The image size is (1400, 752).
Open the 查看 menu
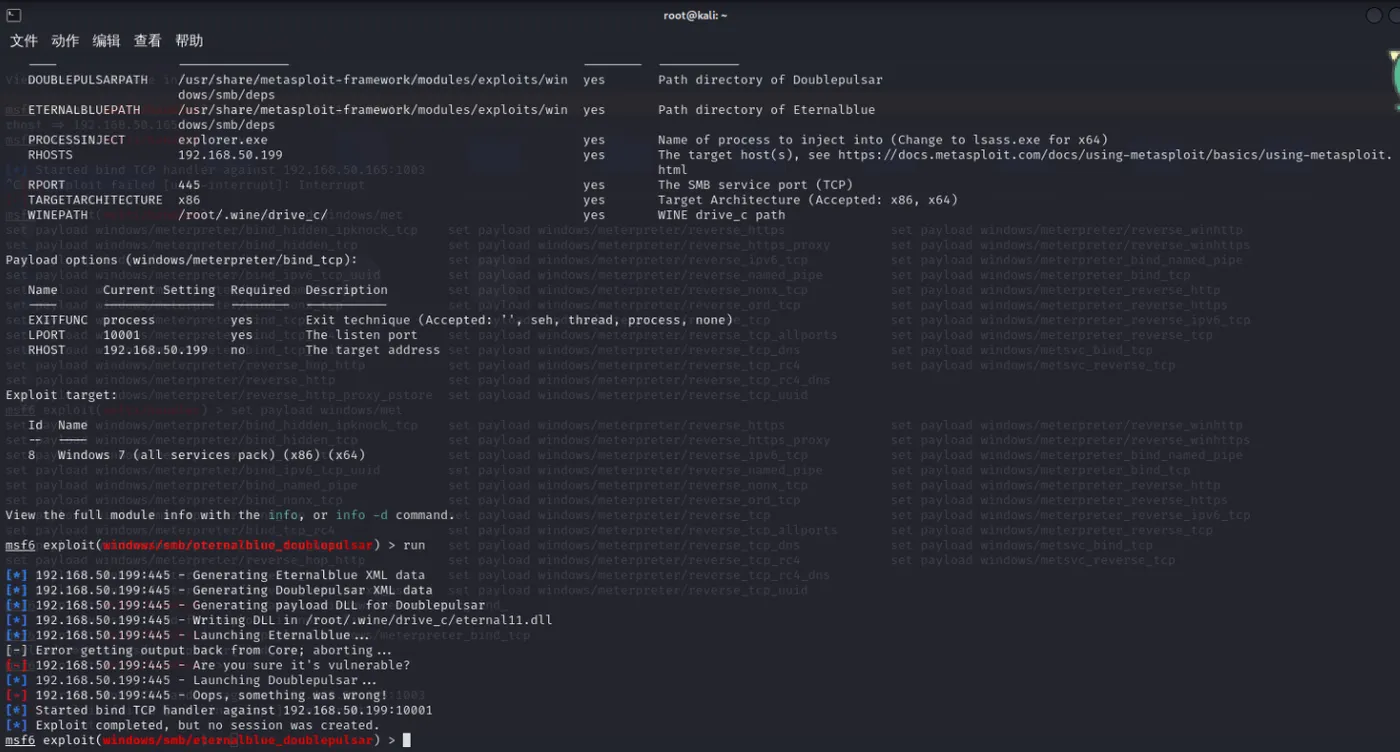click(147, 41)
